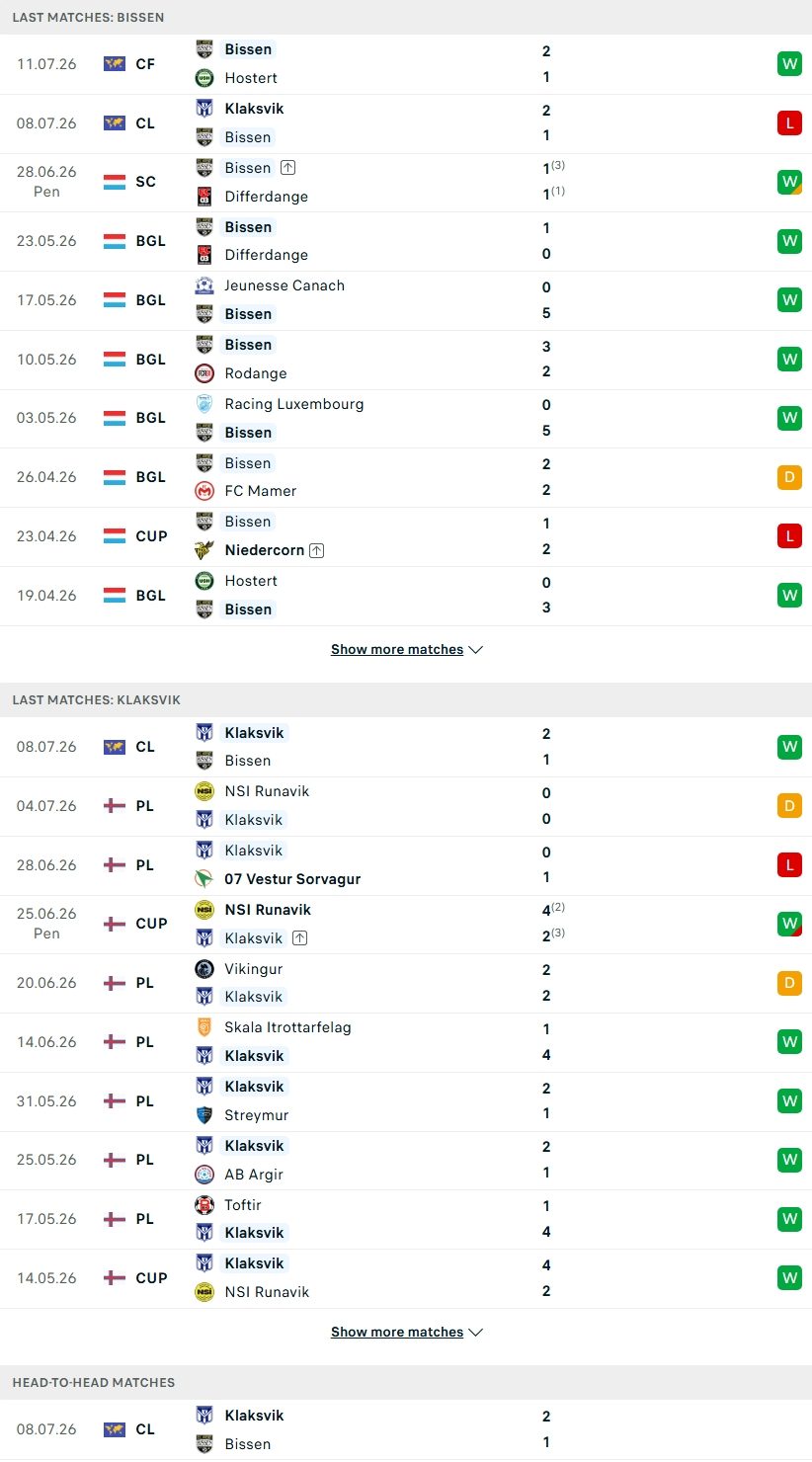Click the Hostert club crest on 11.07.26
Viewport: 812px width, 1462px height.
click(204, 78)
